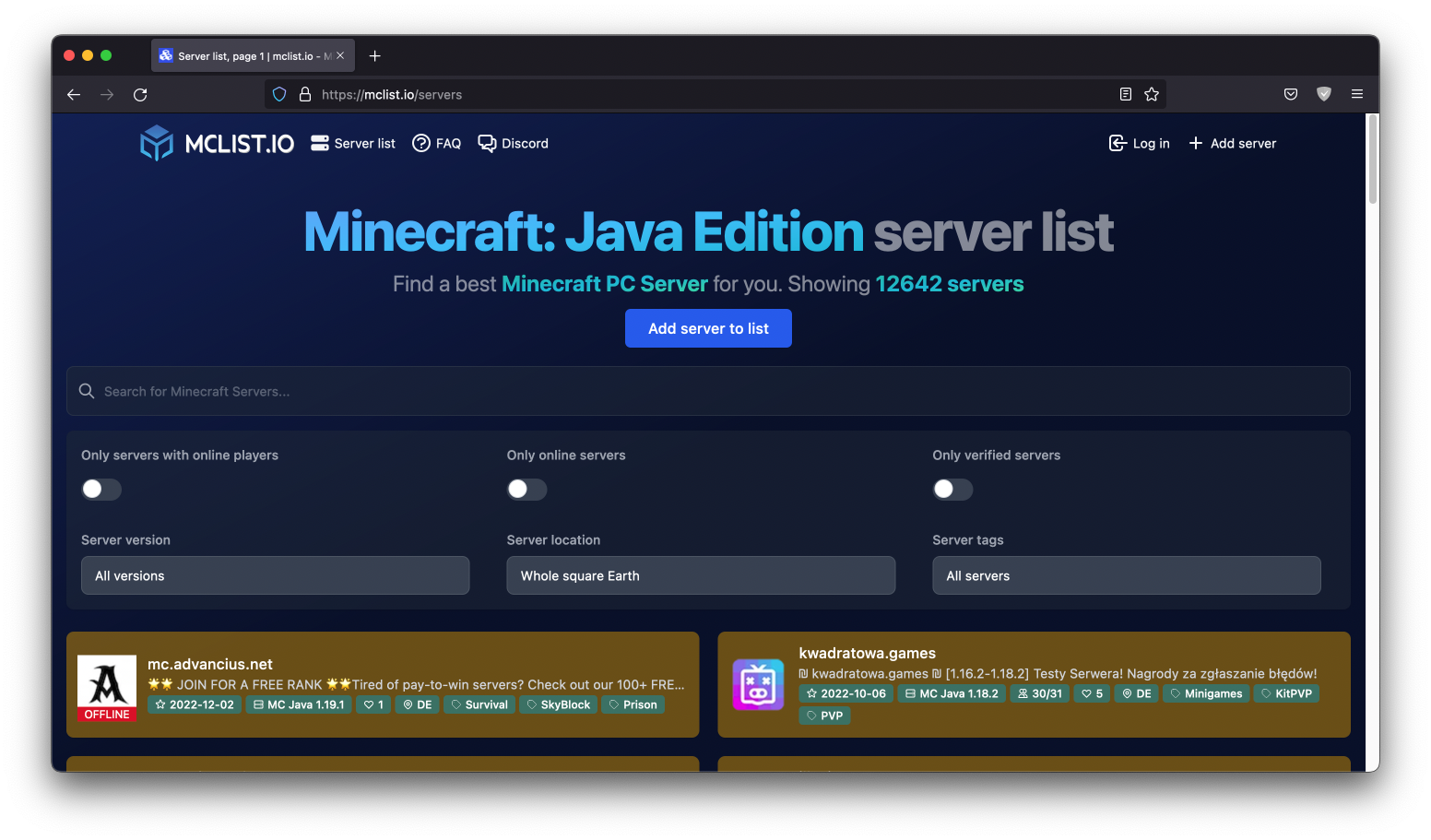The height and width of the screenshot is (840, 1431).
Task: Toggle reader view icon in address bar
Action: (x=1125, y=94)
